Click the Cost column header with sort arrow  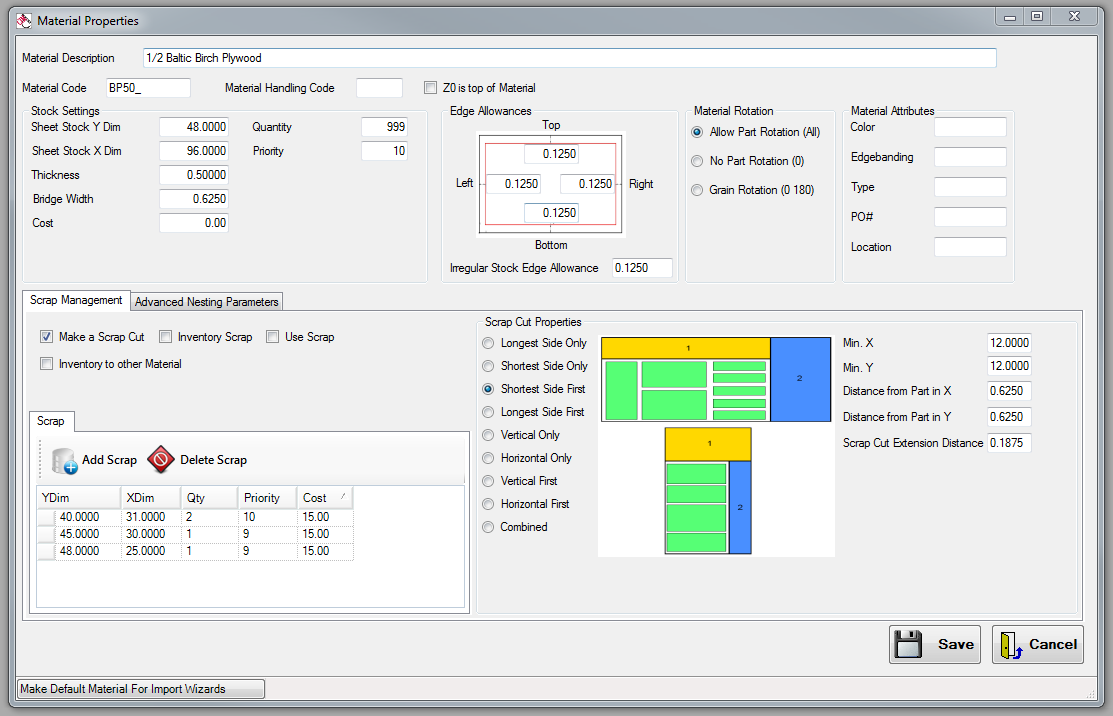click(324, 497)
